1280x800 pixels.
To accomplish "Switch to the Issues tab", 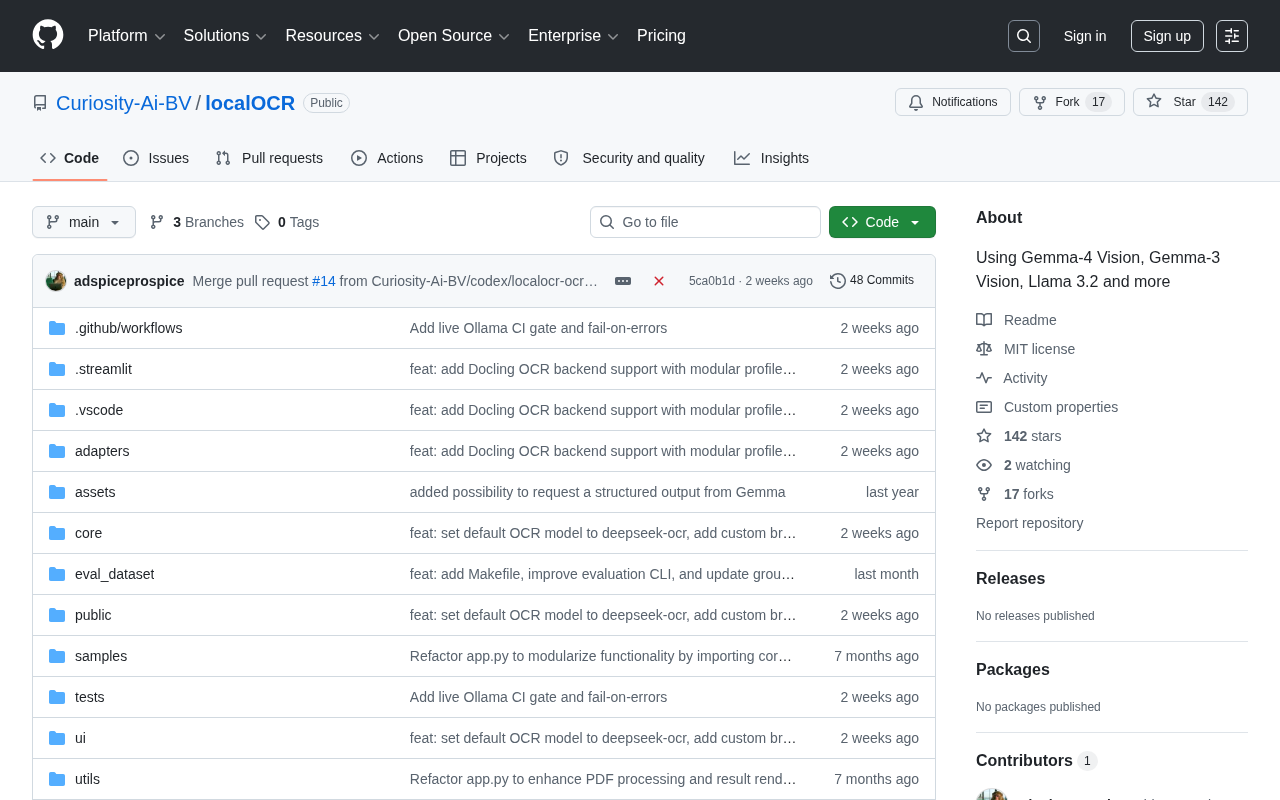I will coord(156,158).
